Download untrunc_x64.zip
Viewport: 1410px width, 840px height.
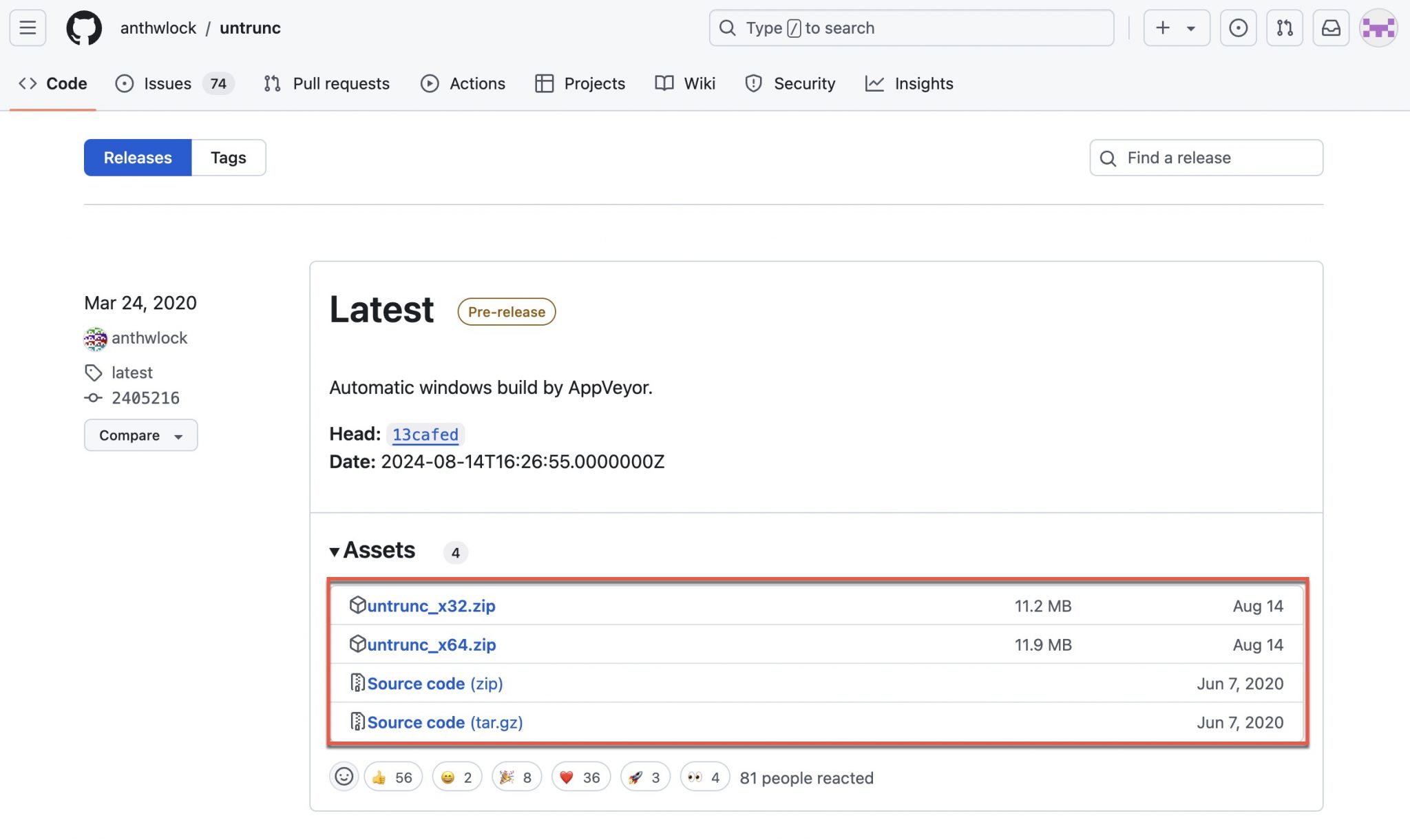pos(431,644)
